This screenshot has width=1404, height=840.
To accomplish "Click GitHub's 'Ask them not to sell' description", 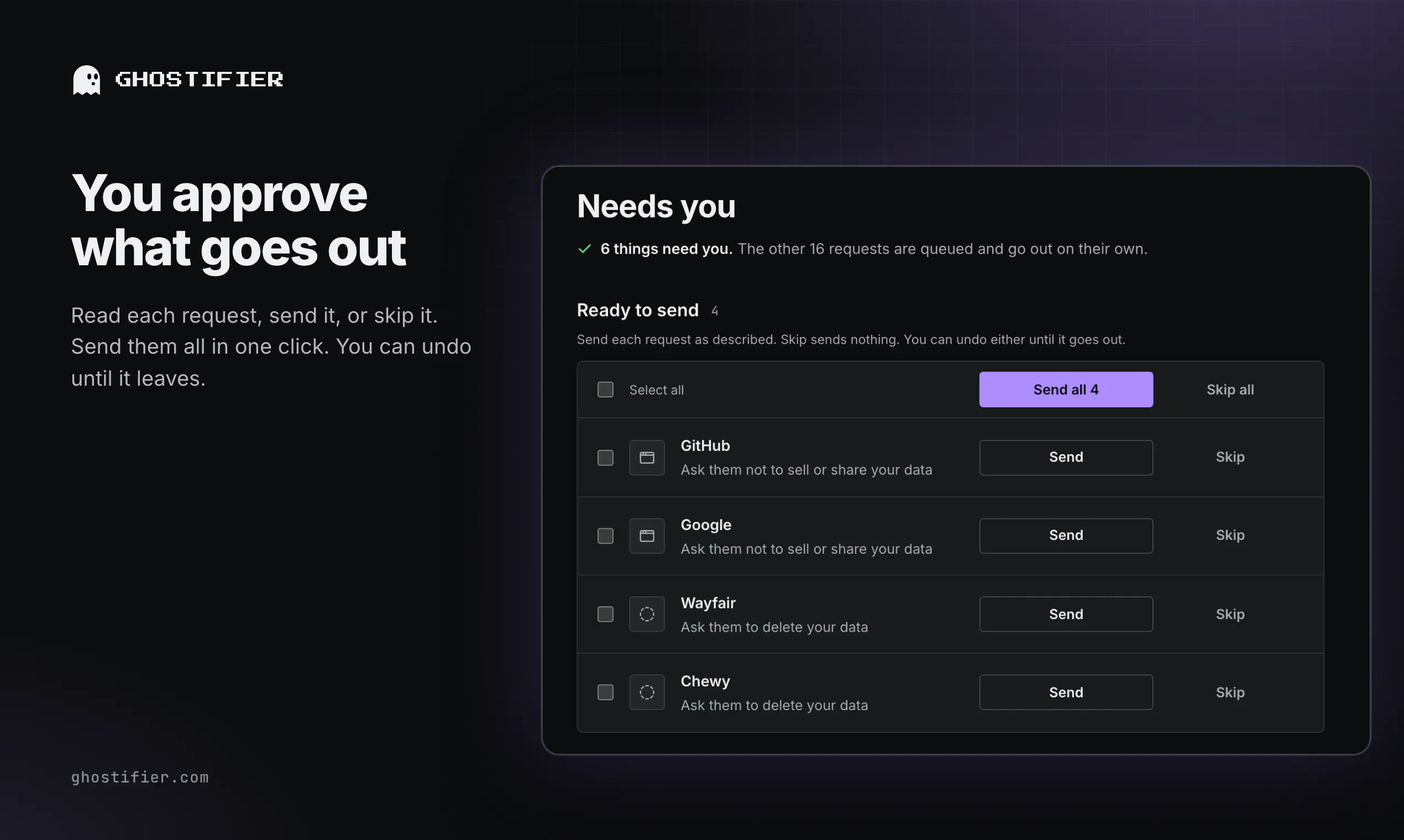I will click(806, 470).
